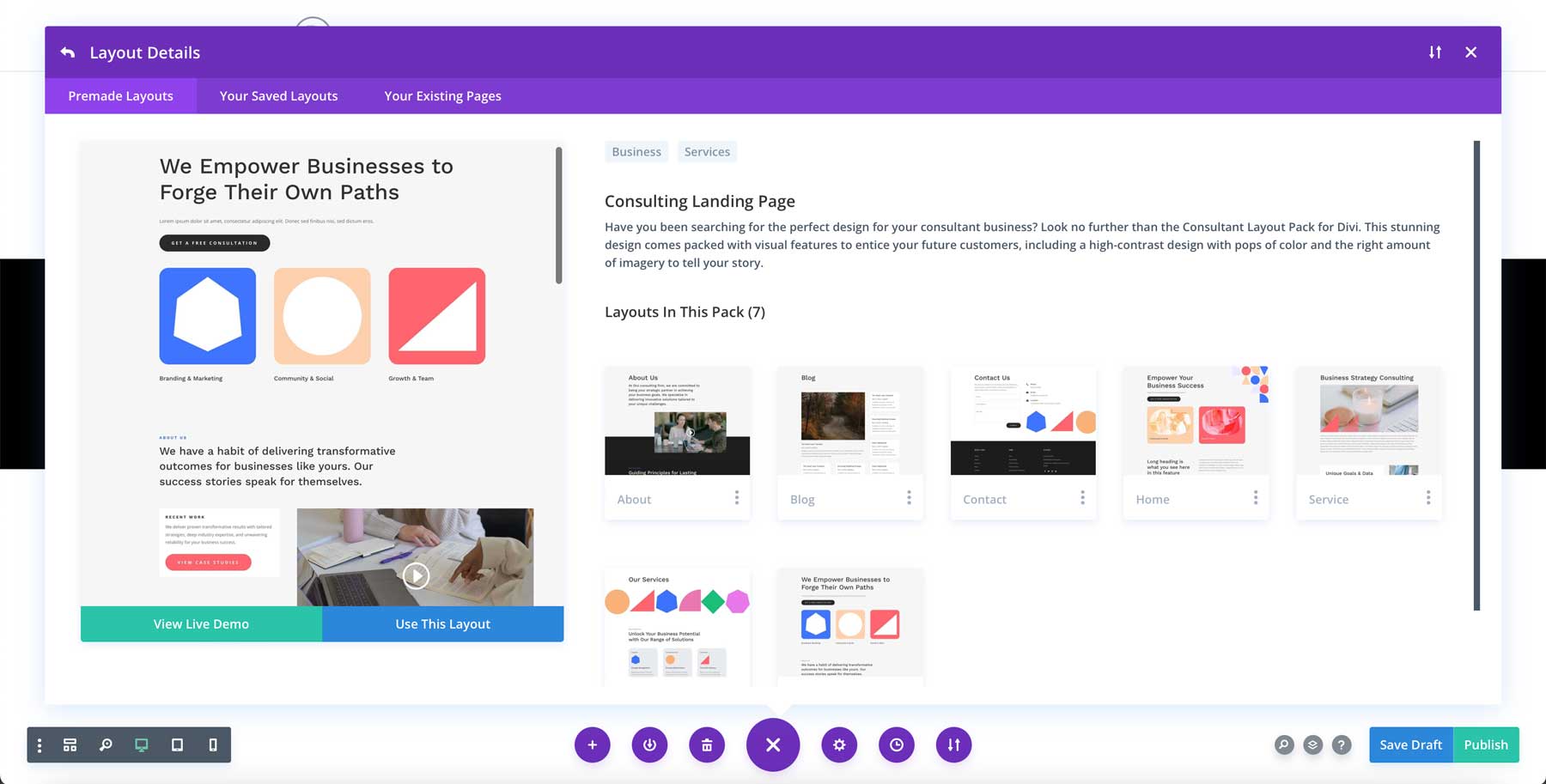The width and height of the screenshot is (1546, 784).
Task: Go back with the arrow in Layout Details header
Action: click(67, 52)
